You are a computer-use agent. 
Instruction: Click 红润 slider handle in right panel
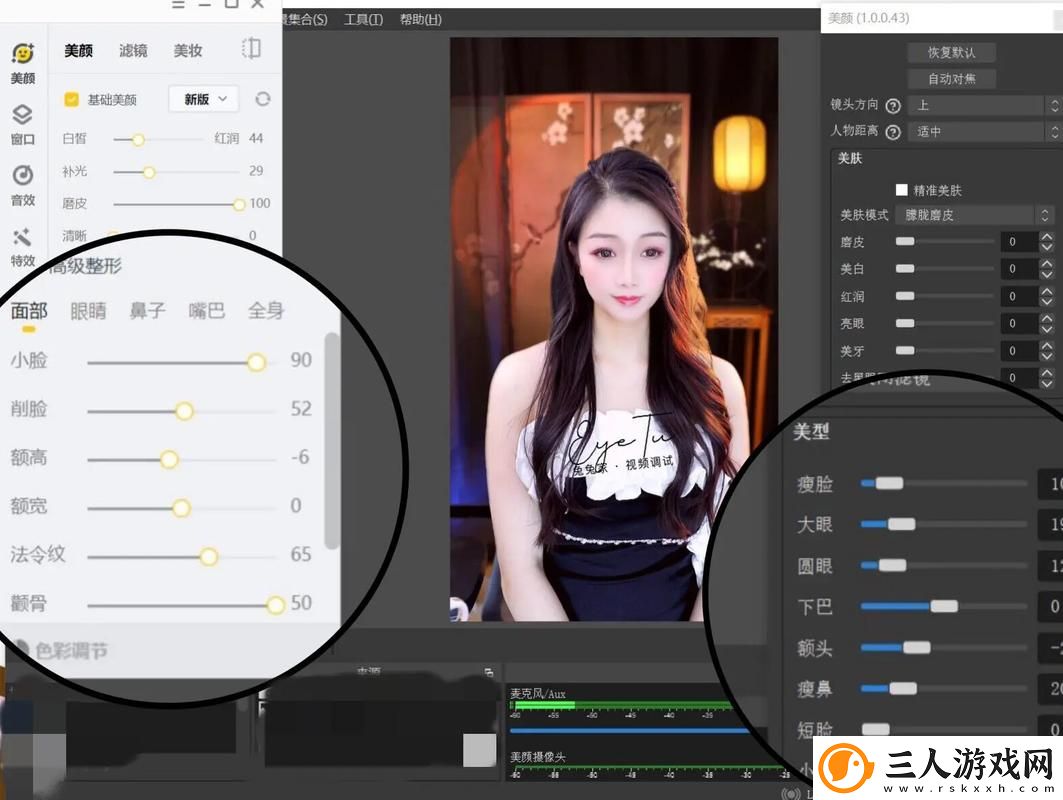[x=905, y=296]
